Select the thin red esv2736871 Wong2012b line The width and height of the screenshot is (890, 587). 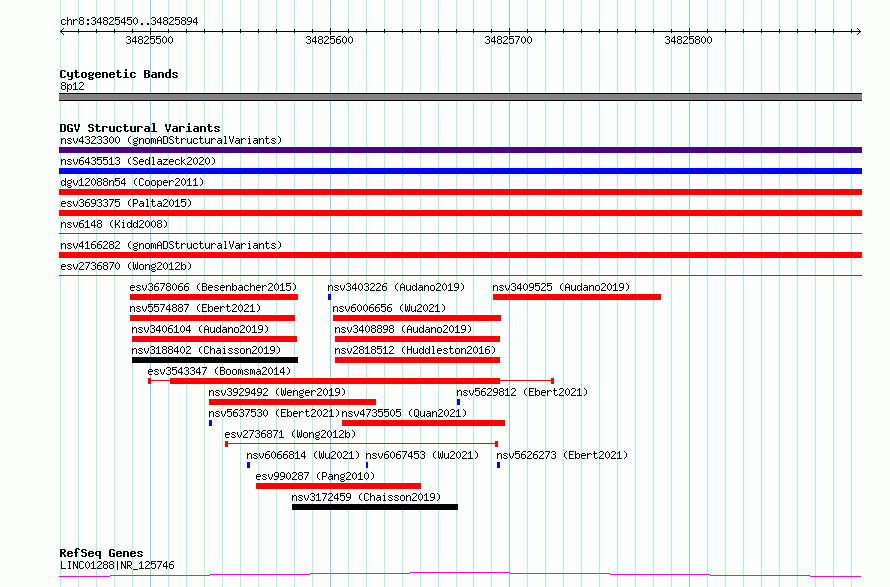tap(362, 443)
